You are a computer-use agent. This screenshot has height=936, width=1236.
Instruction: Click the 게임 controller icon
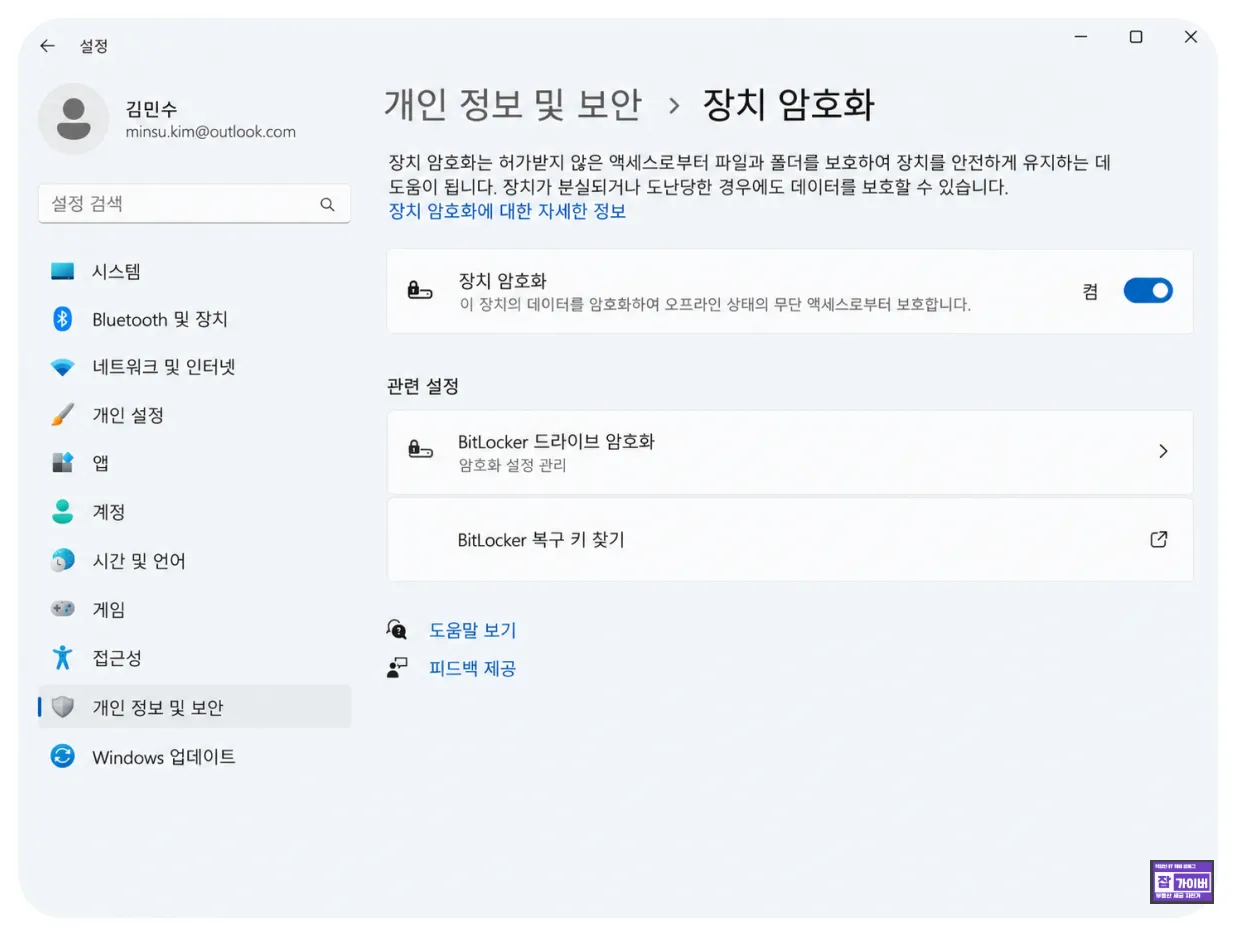(x=62, y=609)
